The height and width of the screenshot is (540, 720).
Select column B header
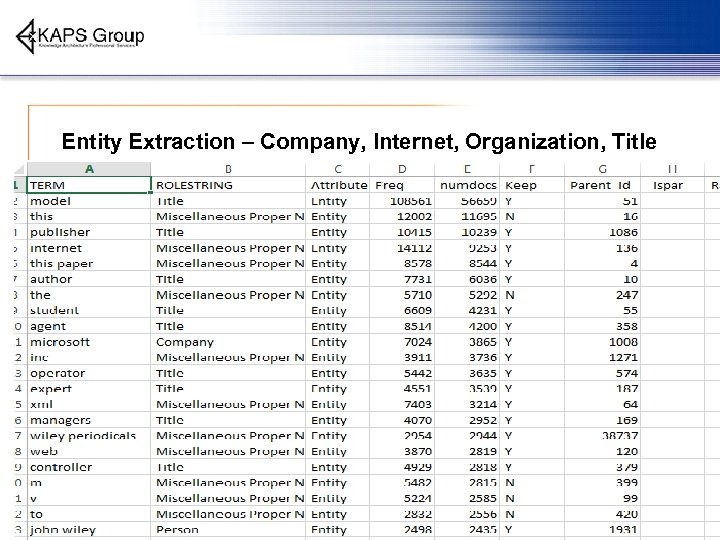pyautogui.click(x=228, y=169)
